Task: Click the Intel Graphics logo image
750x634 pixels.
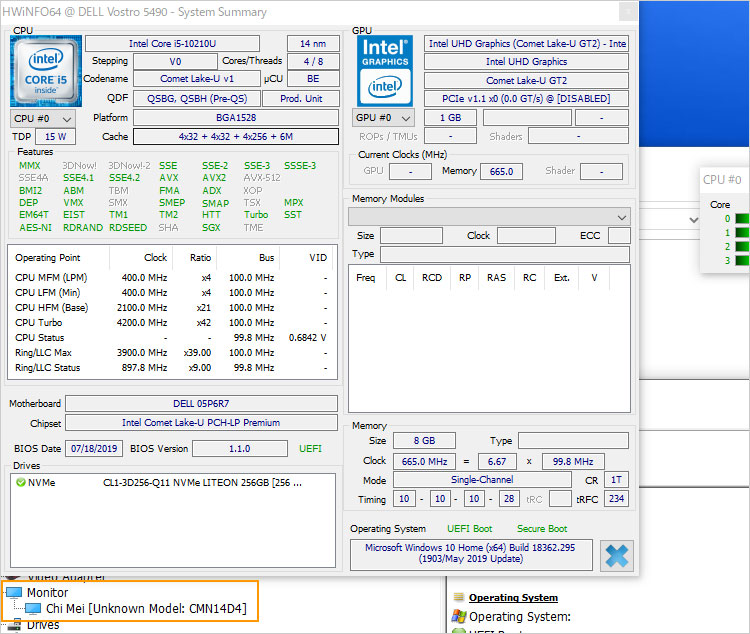Action: point(385,71)
